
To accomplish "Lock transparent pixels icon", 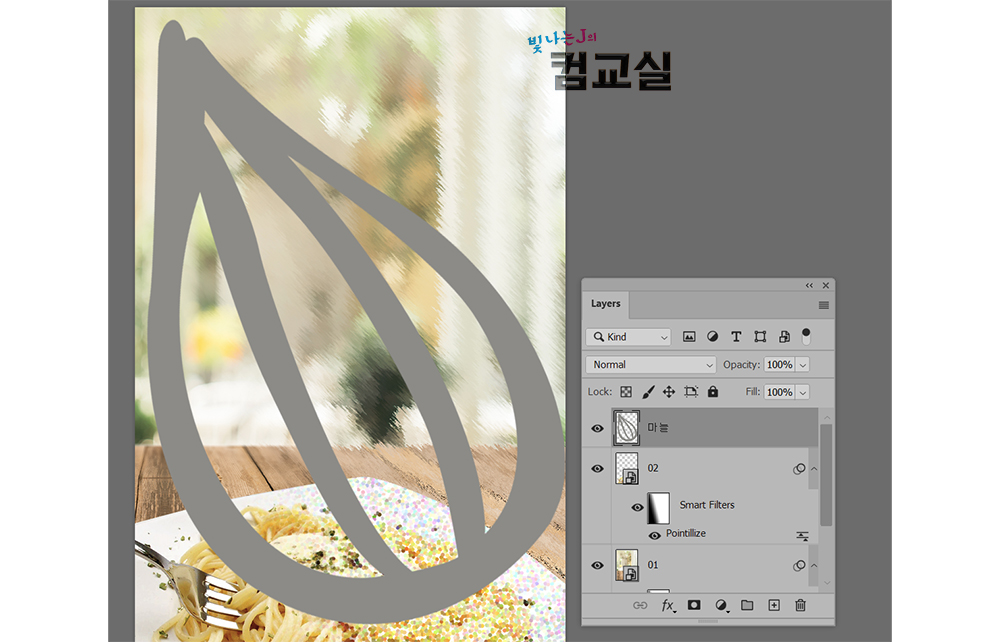I will coord(626,392).
